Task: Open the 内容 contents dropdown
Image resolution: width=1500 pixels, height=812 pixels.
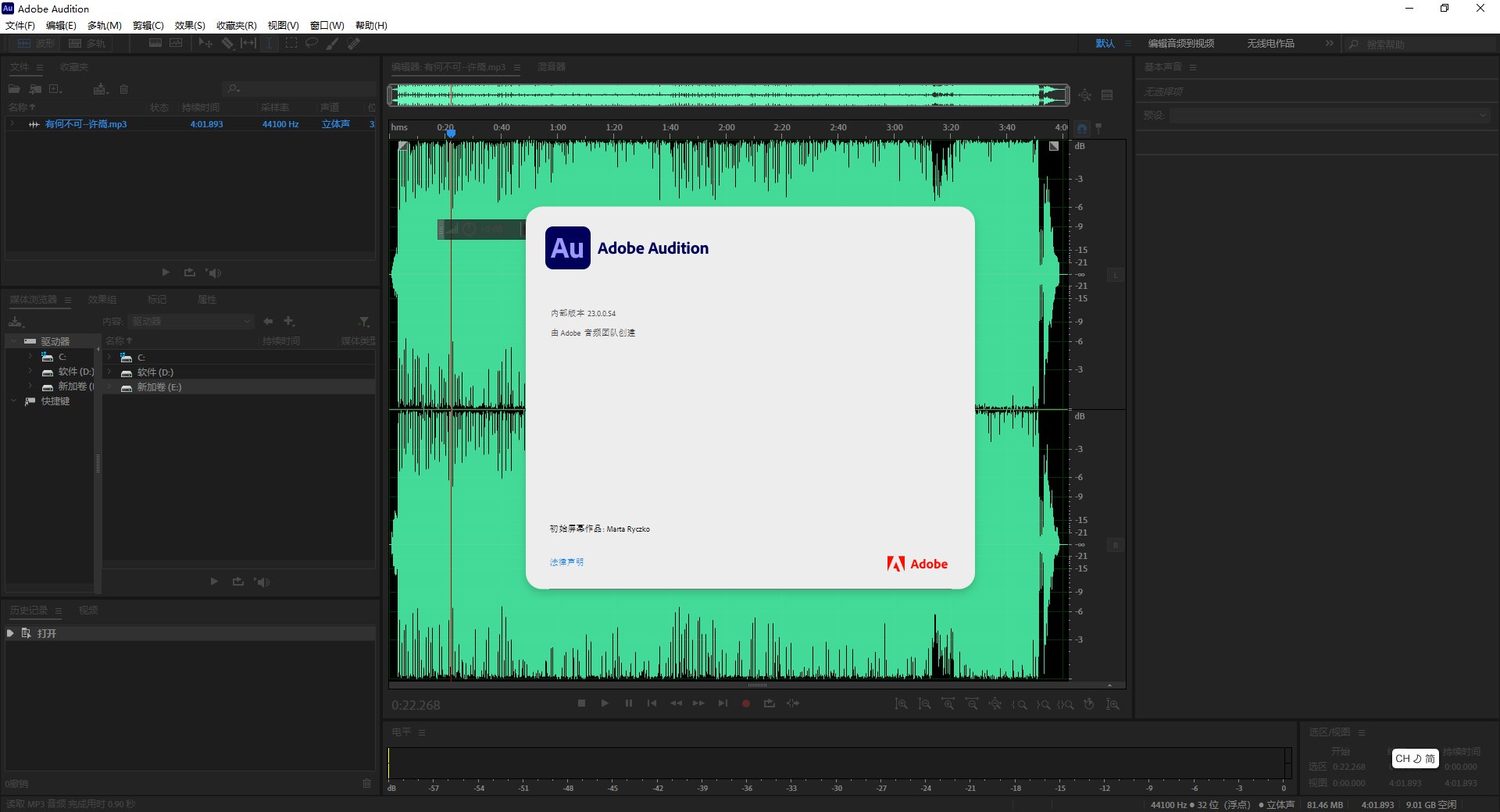Action: (191, 321)
